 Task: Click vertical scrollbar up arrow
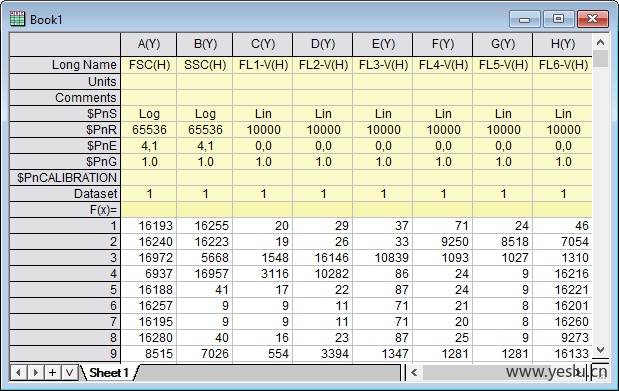[x=600, y=42]
